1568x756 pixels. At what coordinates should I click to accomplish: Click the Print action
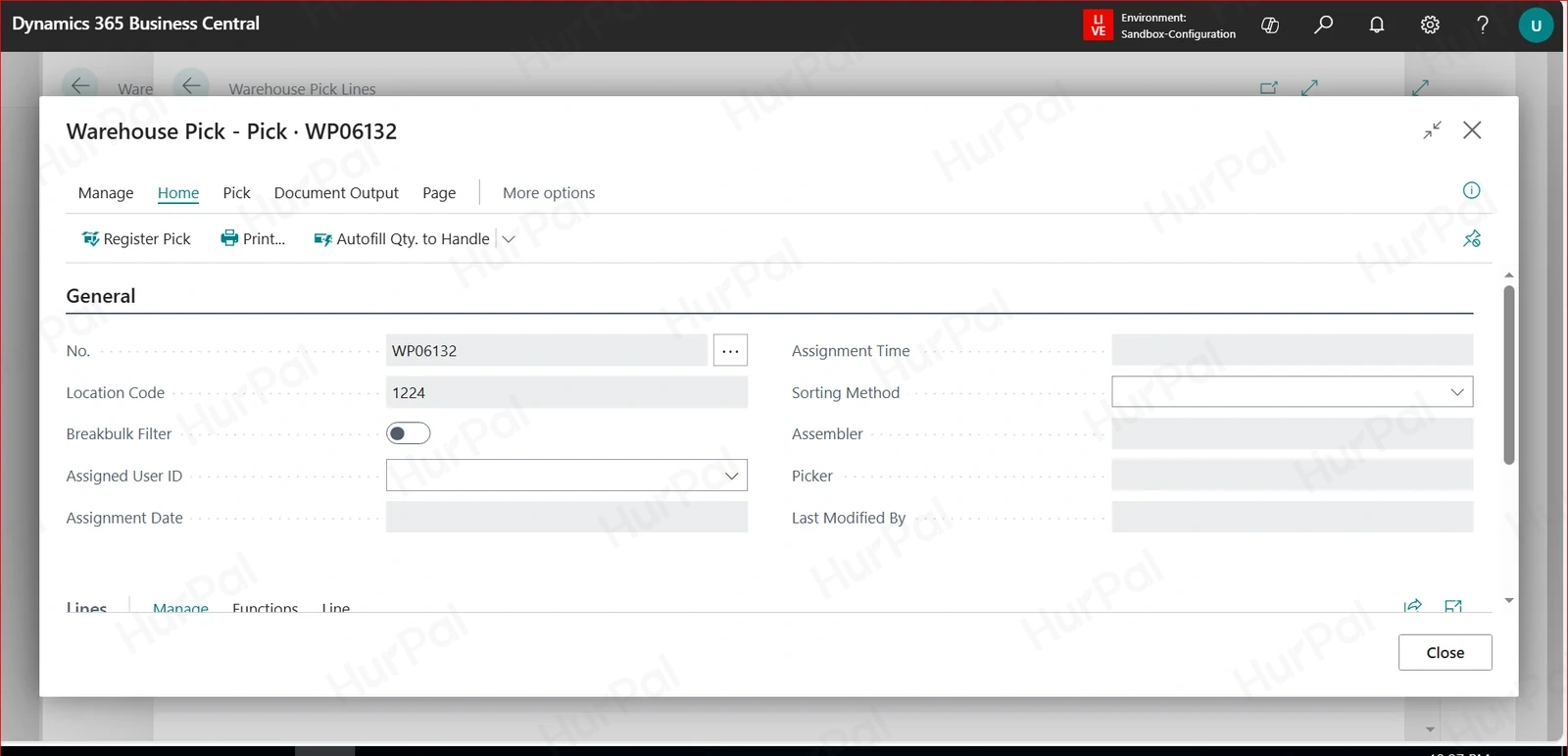point(253,238)
